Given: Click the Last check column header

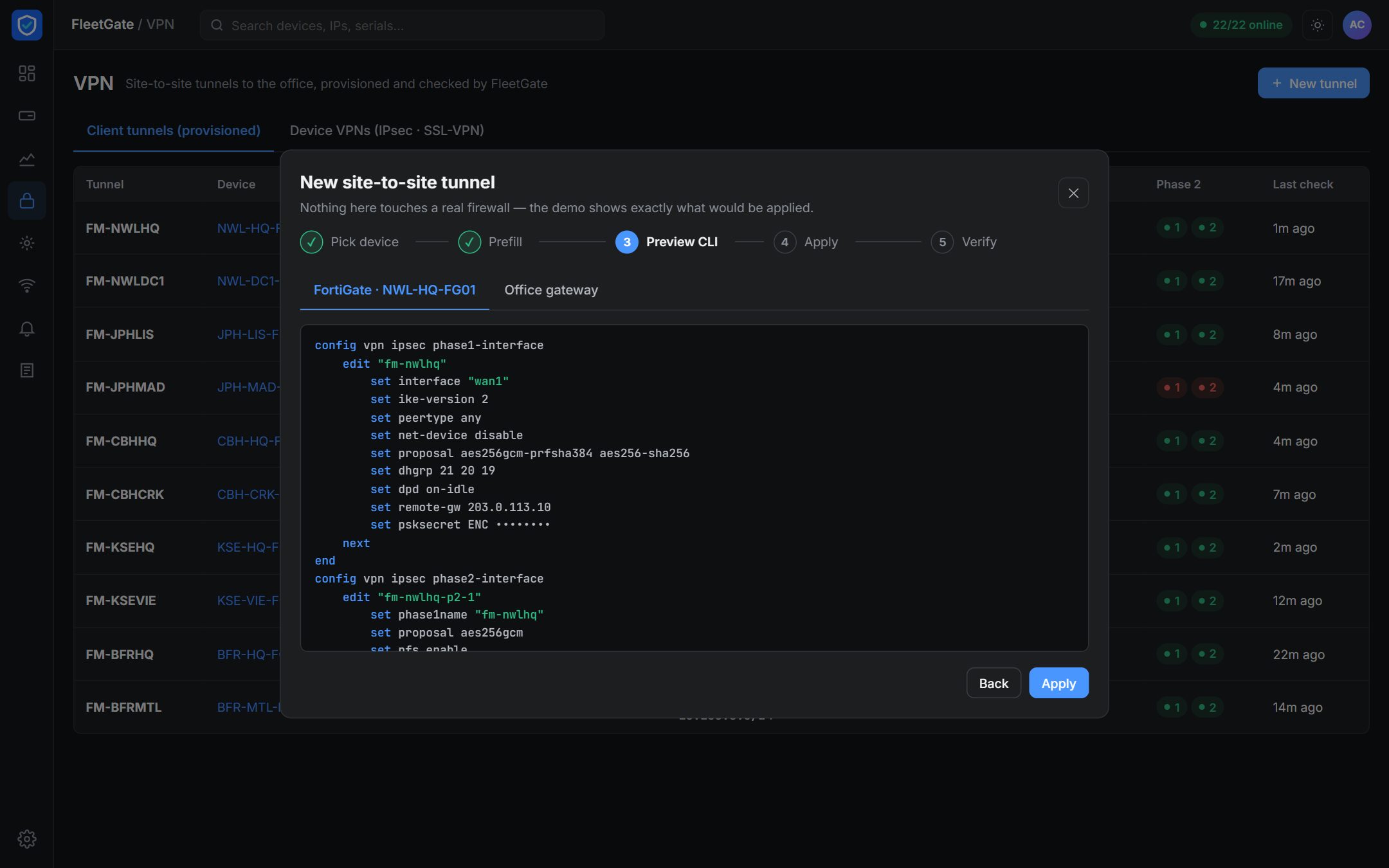Looking at the screenshot, I should pos(1303,185).
